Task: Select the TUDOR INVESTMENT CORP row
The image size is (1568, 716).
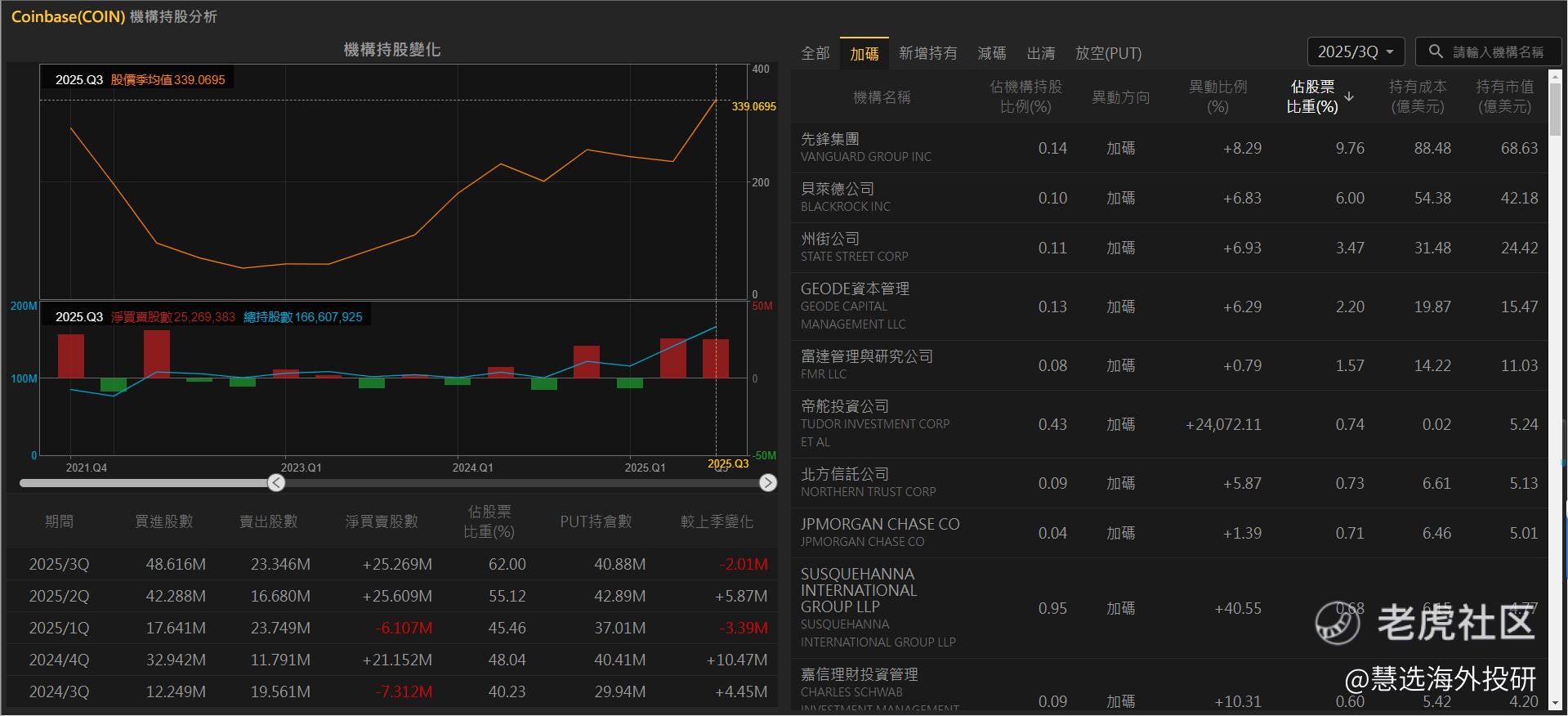Action: click(x=1169, y=424)
